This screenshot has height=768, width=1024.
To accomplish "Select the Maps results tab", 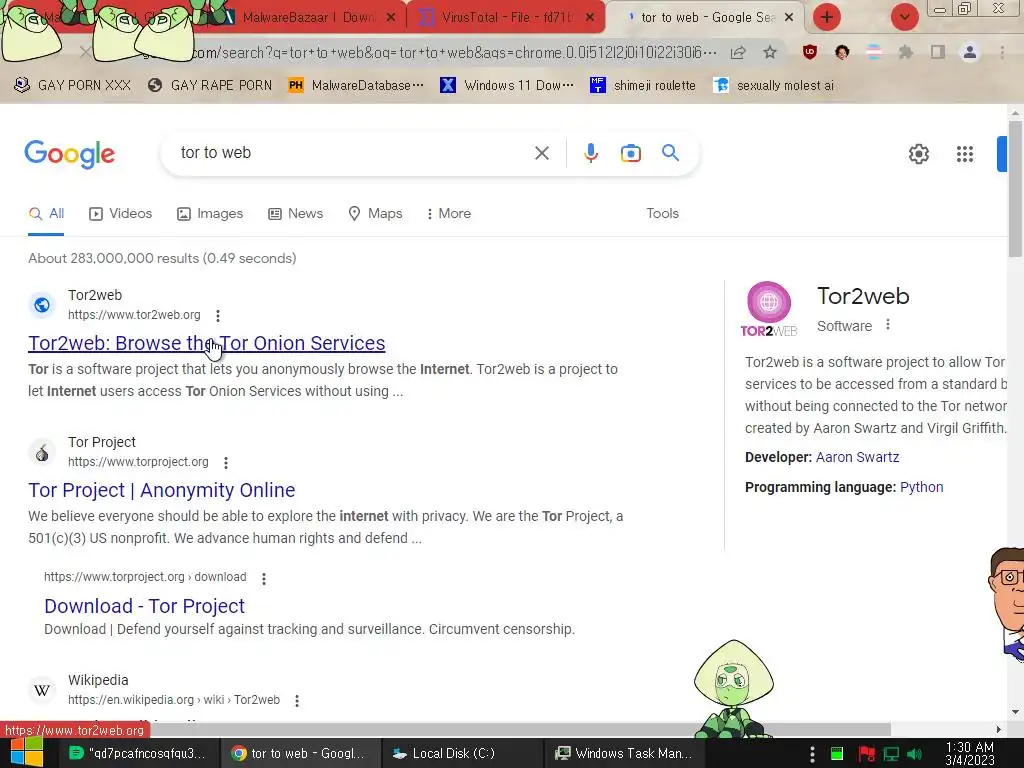I will click(375, 214).
